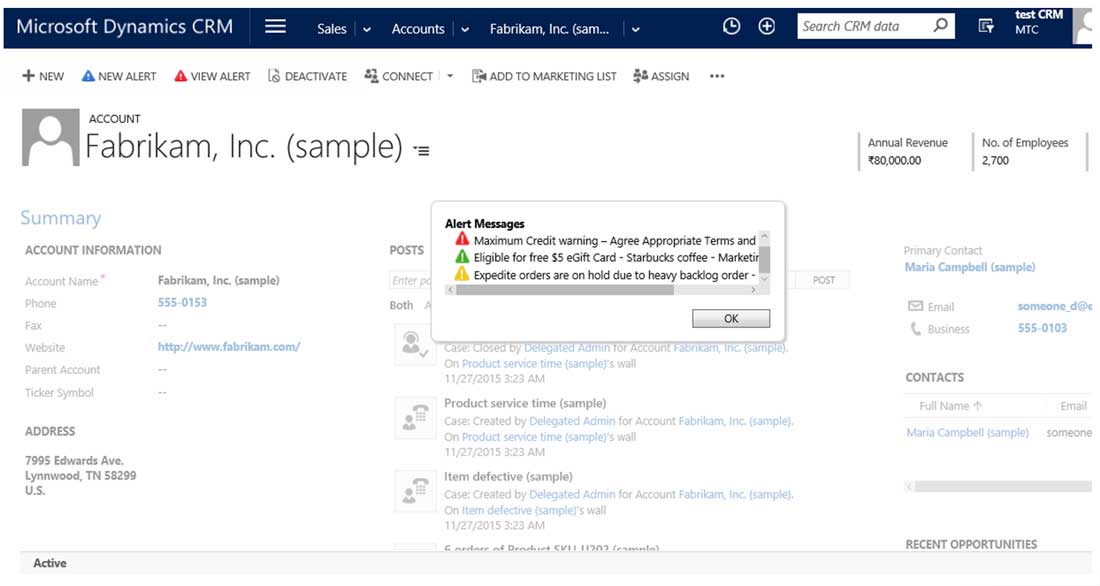Screen dimensions: 1100x586
Task: Open the advanced find icon
Action: (986, 27)
